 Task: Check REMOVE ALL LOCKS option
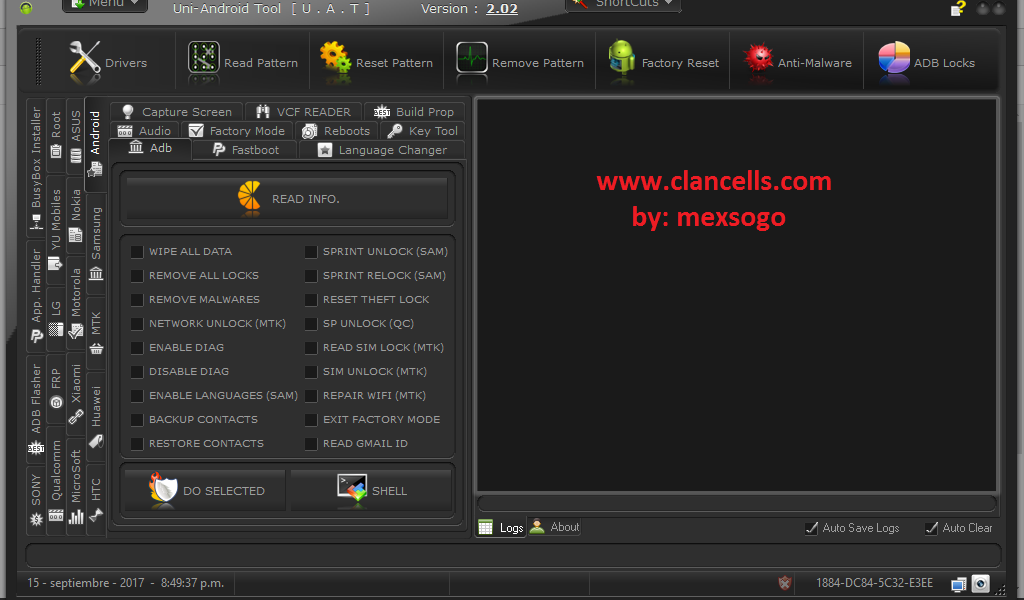pyautogui.click(x=137, y=276)
